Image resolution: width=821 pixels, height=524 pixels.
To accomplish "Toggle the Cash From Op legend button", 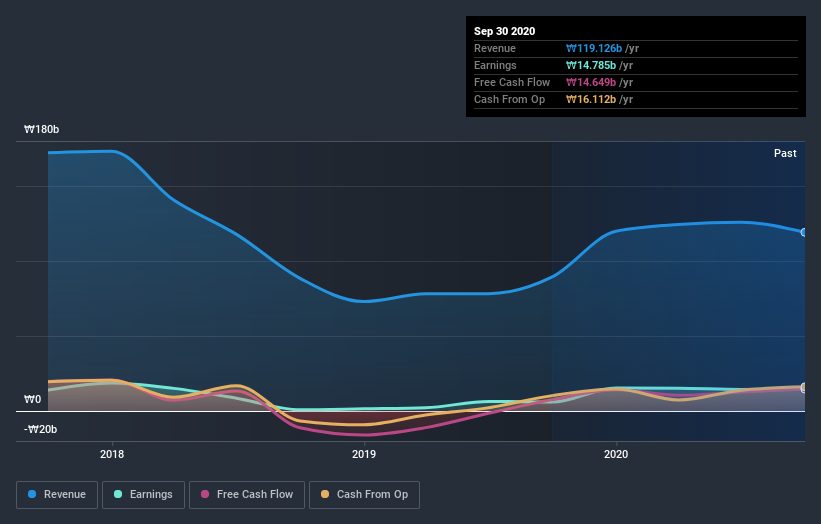I will (x=364, y=495).
